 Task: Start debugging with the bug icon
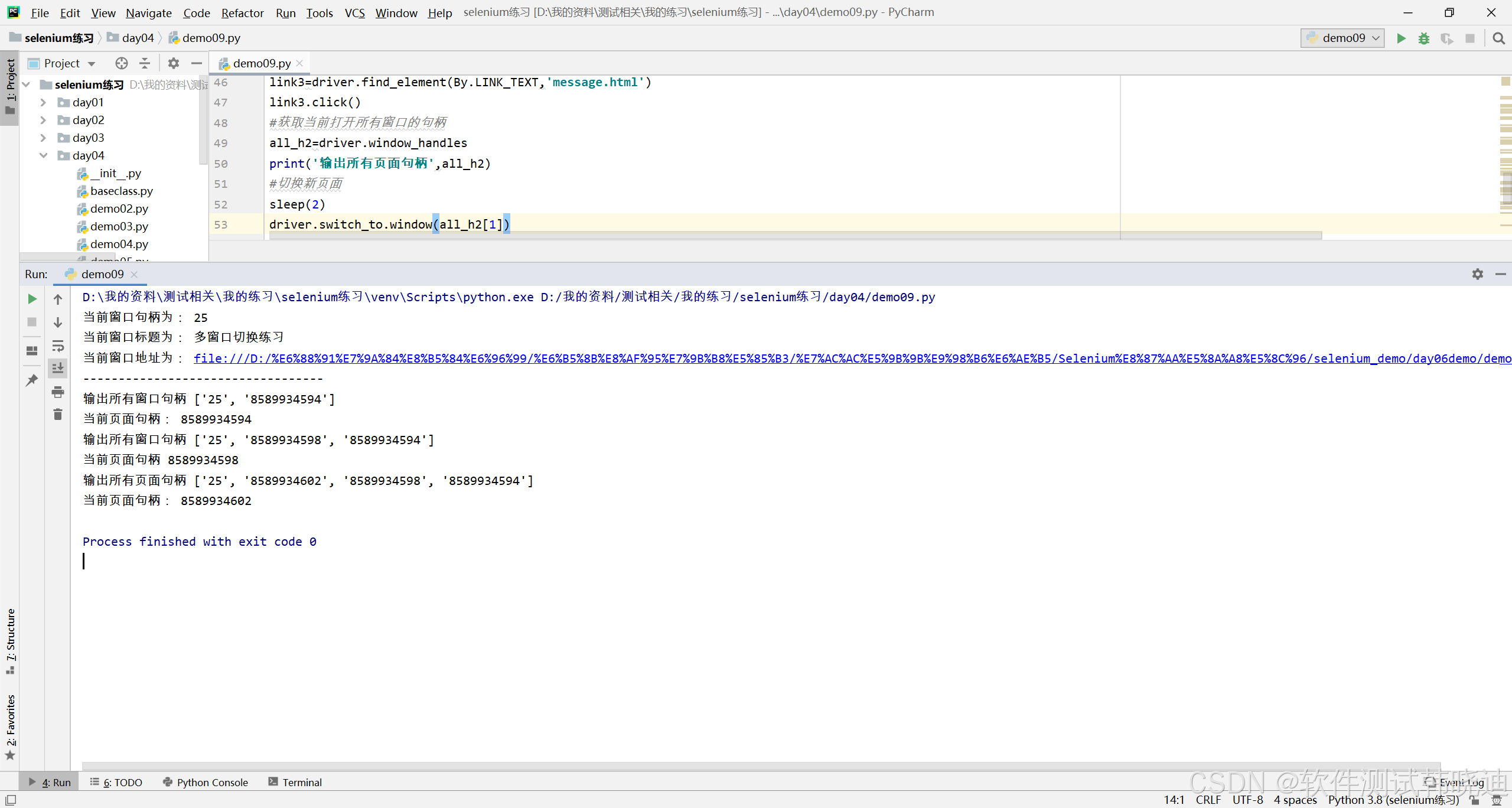1424,38
